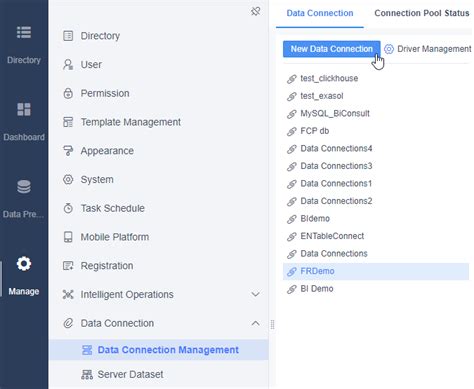Click the New Data Connection button

pyautogui.click(x=332, y=49)
